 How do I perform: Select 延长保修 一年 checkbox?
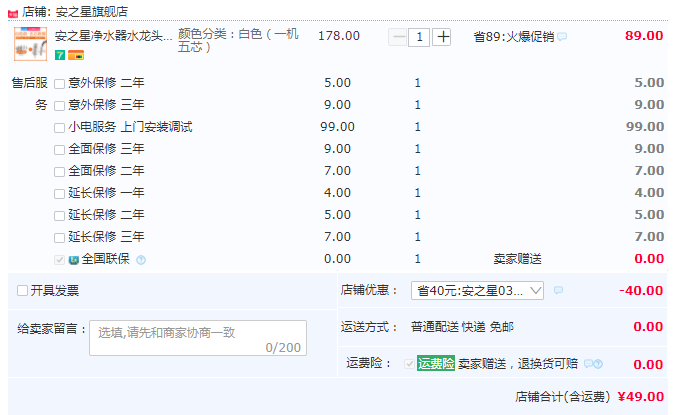[59, 194]
